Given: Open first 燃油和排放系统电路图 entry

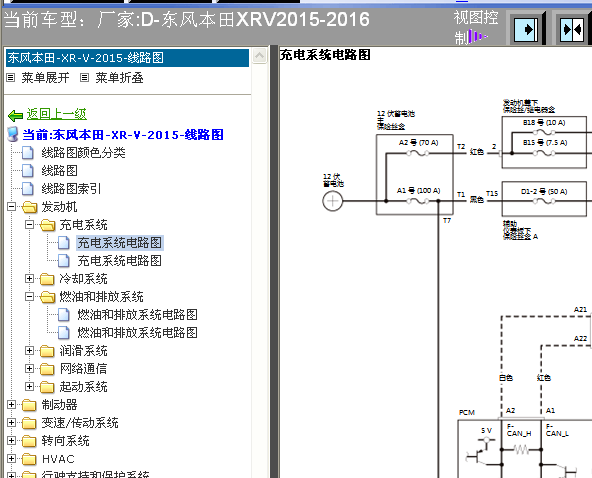Looking at the screenshot, I should 137,315.
